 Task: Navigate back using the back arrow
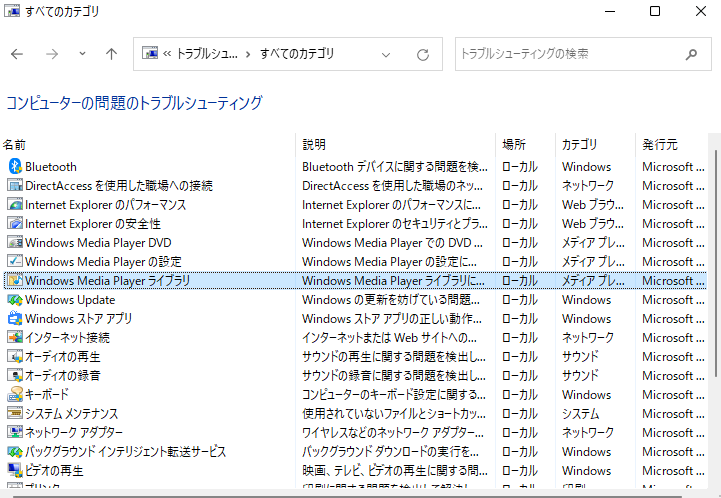pyautogui.click(x=17, y=54)
